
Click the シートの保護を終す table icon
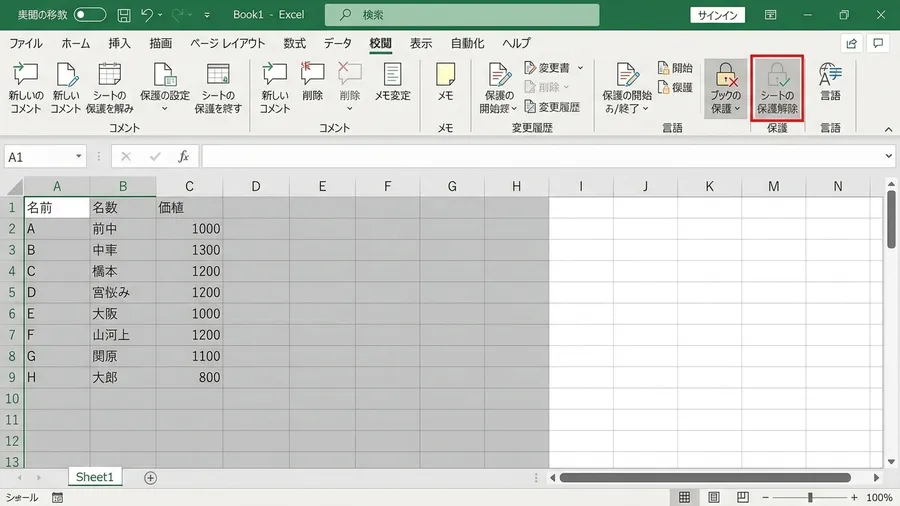click(218, 75)
